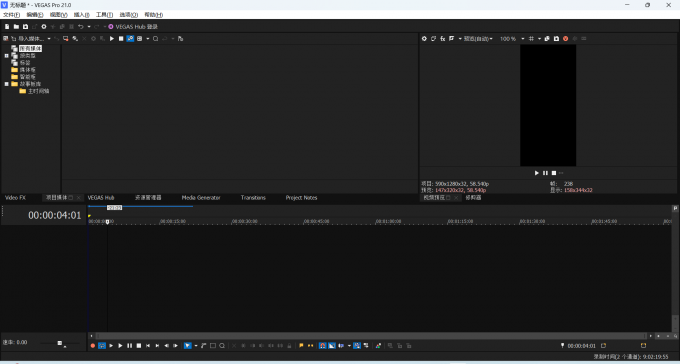Screen dimensions: 680x364
Task: Select the timeline Zoom Edit tool
Action: [222, 346]
